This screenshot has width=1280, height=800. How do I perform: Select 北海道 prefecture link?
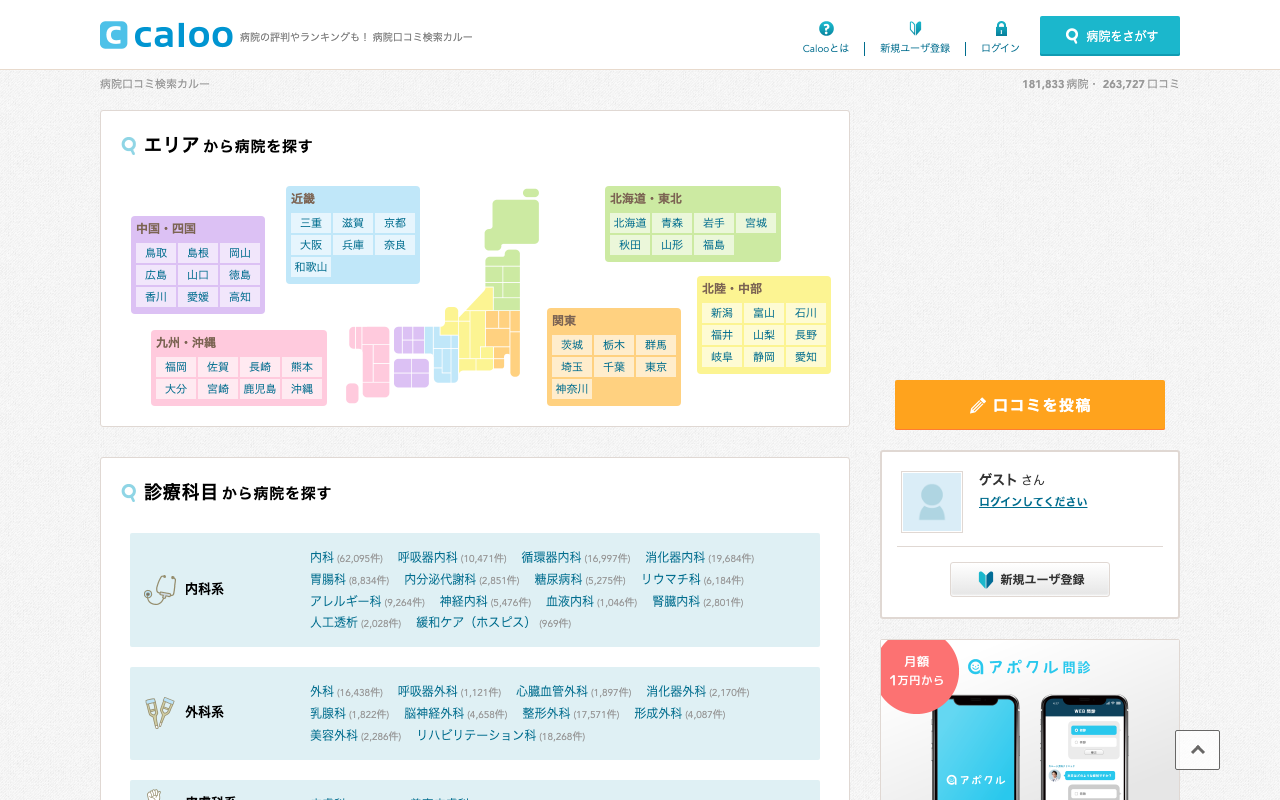[x=630, y=223]
